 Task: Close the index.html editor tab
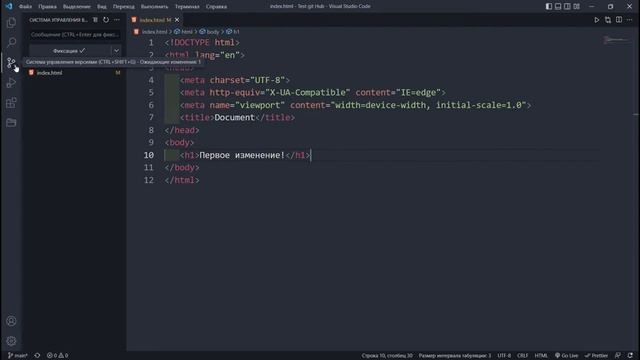[x=177, y=20]
